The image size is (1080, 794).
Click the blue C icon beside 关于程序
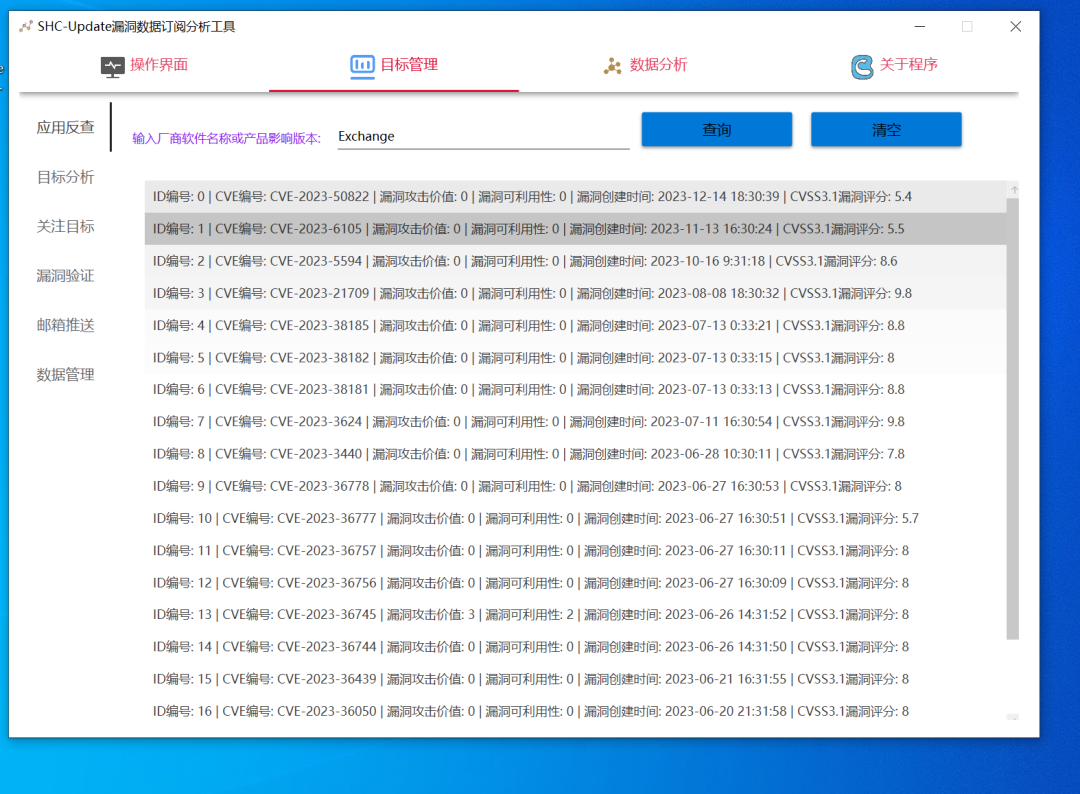[862, 66]
